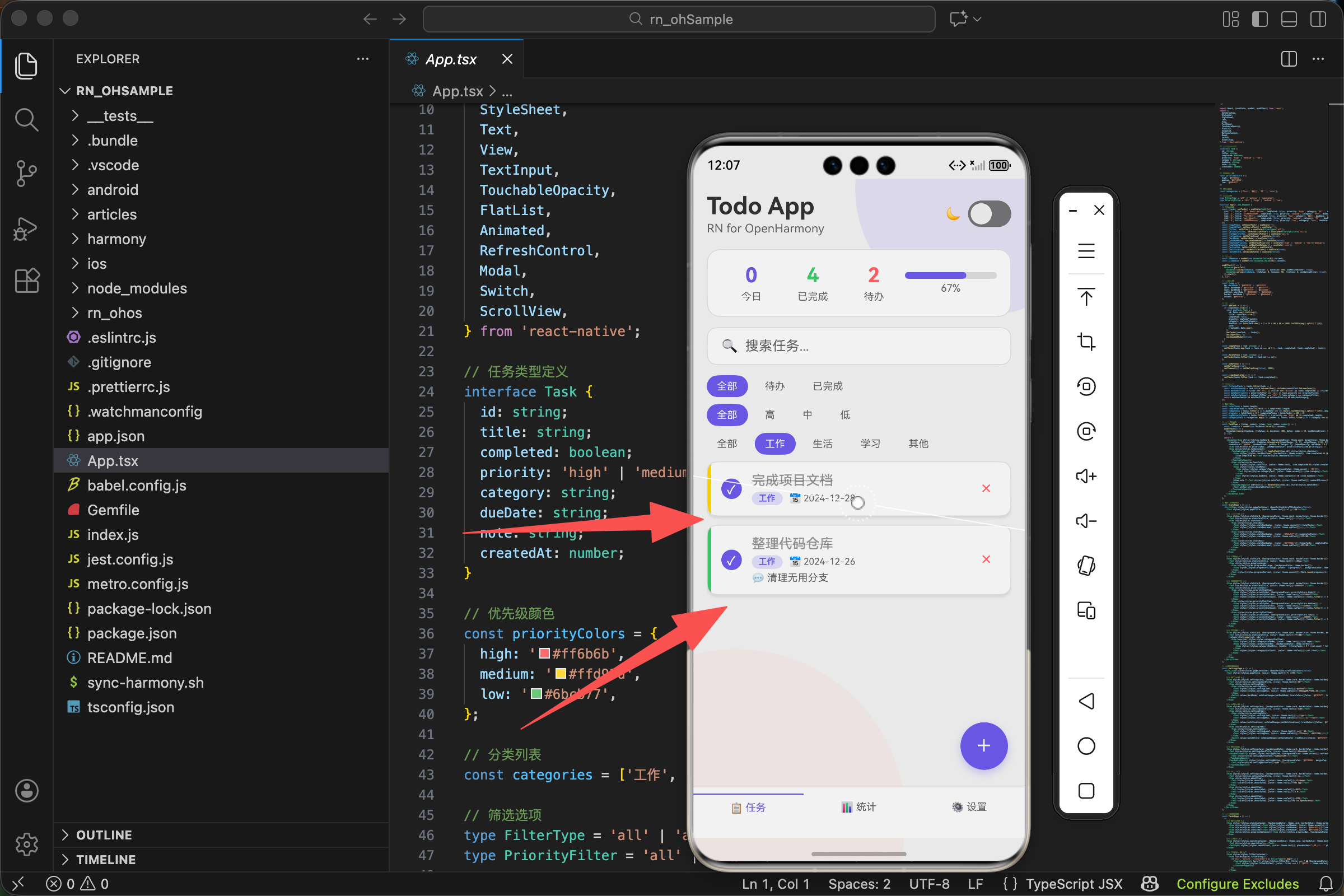The image size is (1344, 896).
Task: Toggle dark mode switch in Todo App
Action: tap(989, 214)
